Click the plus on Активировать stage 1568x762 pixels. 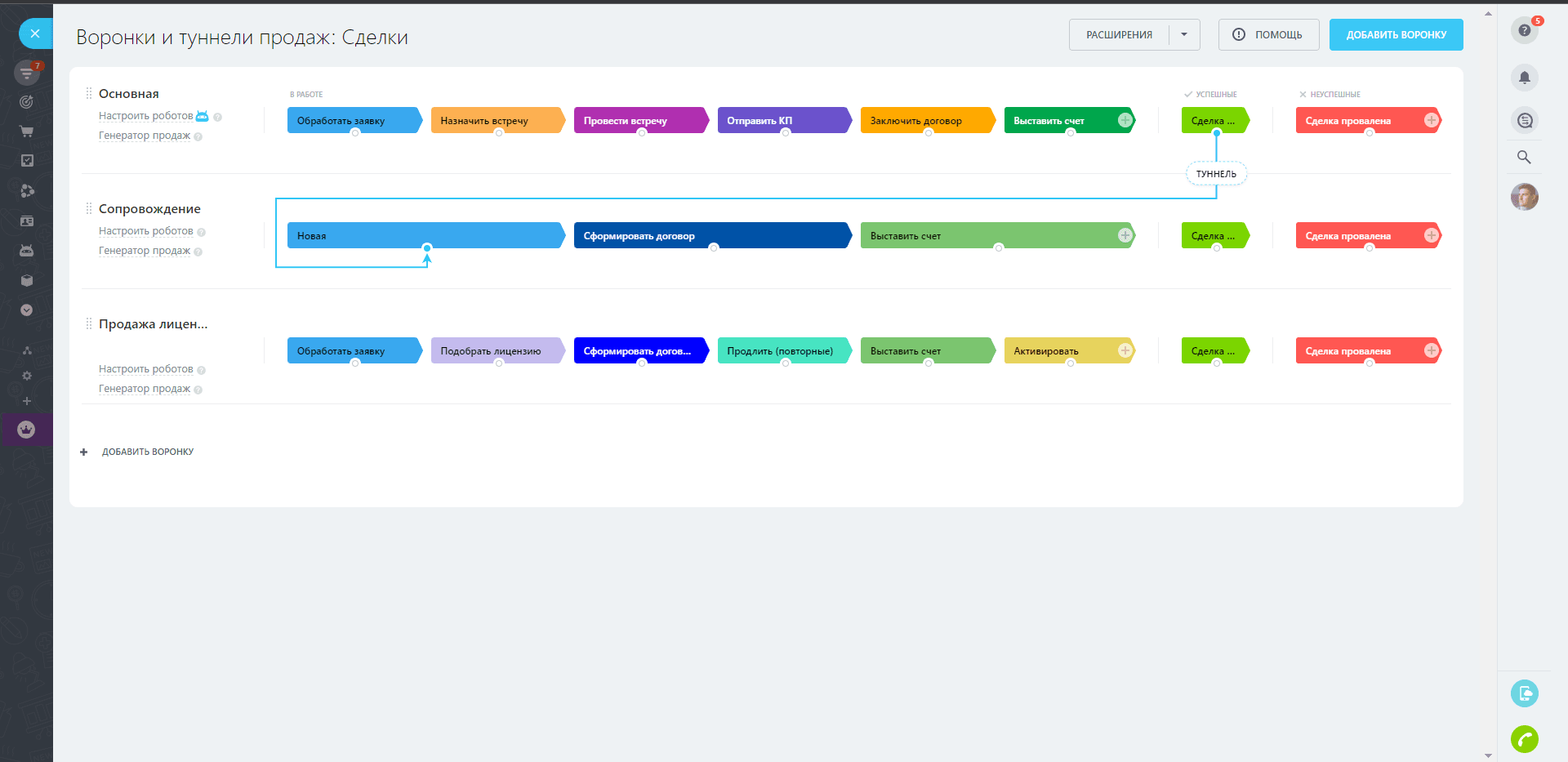coord(1125,350)
